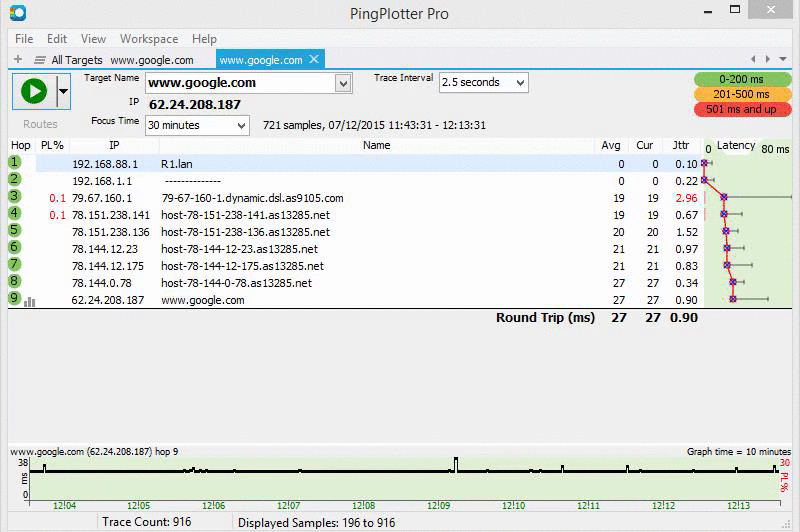Select the 79-67-160-1.dynamic.dsl.as9105.com name

point(253,198)
